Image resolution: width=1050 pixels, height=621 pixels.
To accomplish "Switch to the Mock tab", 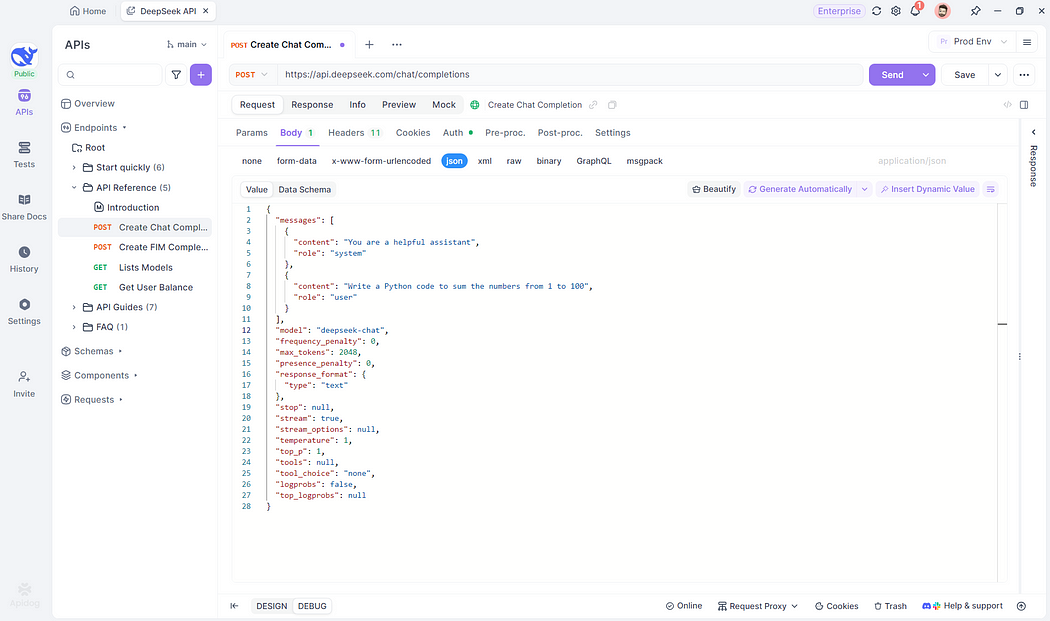I will point(444,105).
